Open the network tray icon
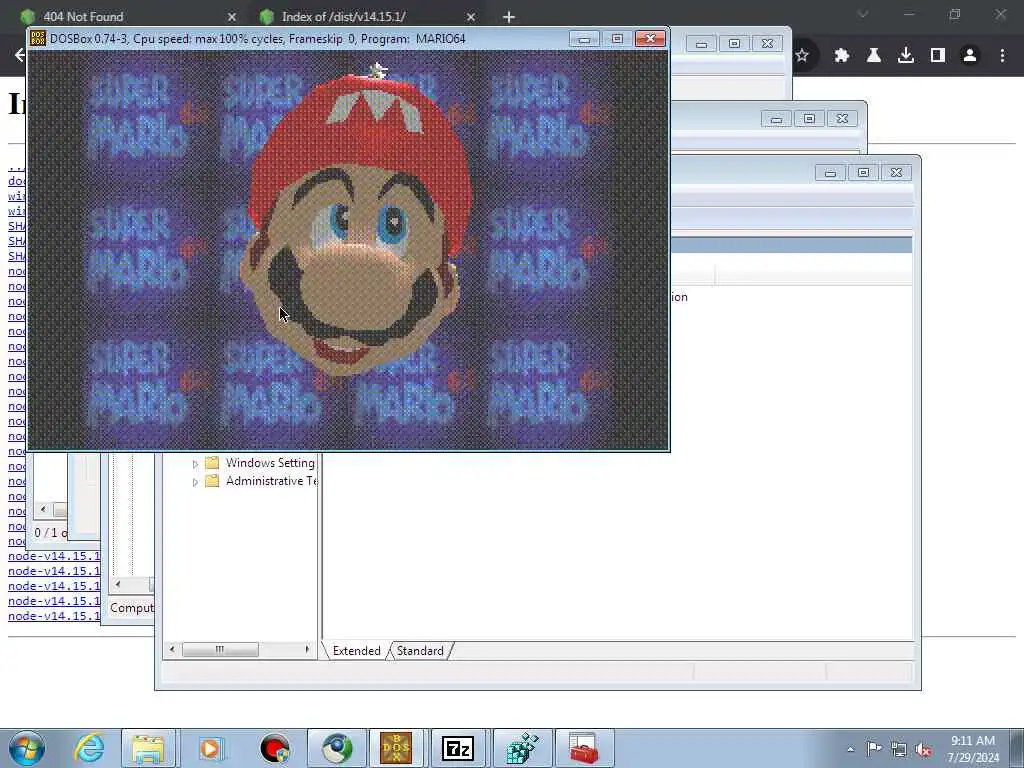1024x768 pixels. pyautogui.click(x=899, y=750)
